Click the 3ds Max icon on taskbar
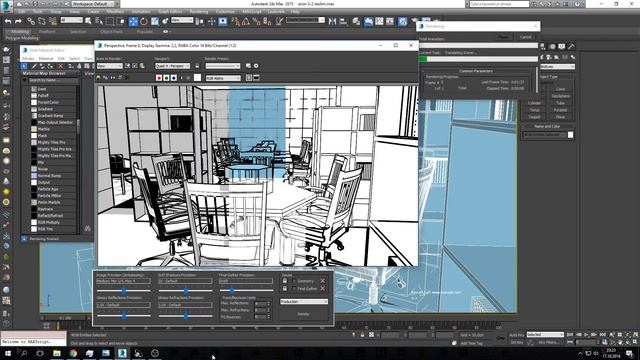 coord(122,353)
